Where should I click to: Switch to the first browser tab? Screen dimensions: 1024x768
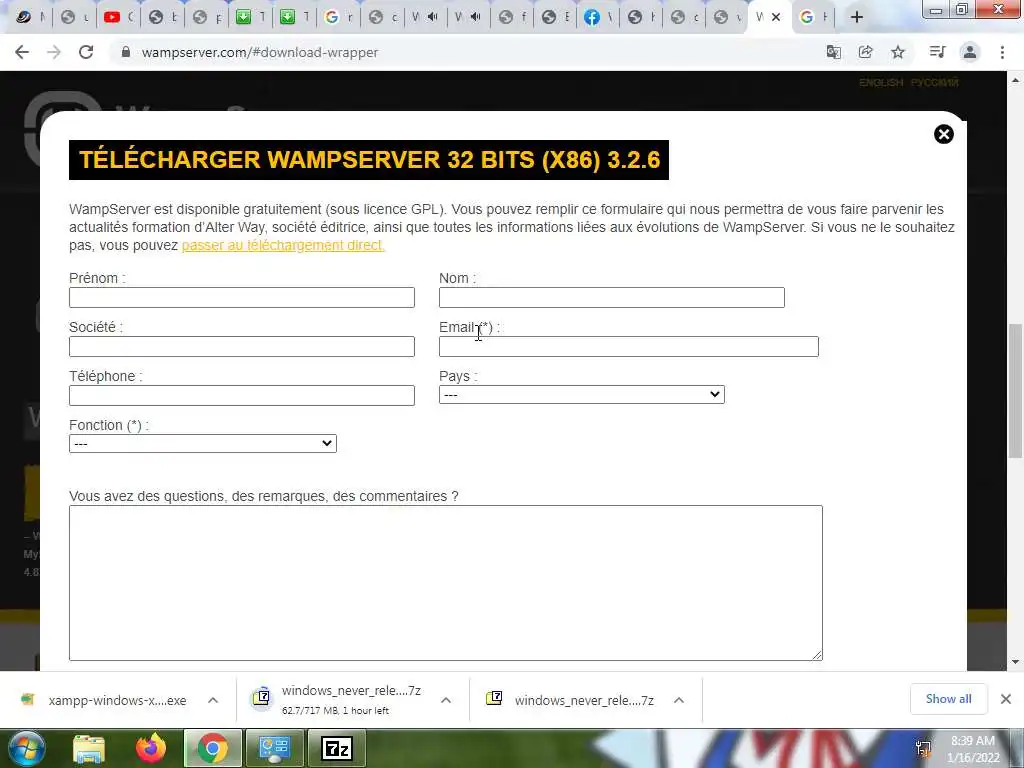(30, 18)
